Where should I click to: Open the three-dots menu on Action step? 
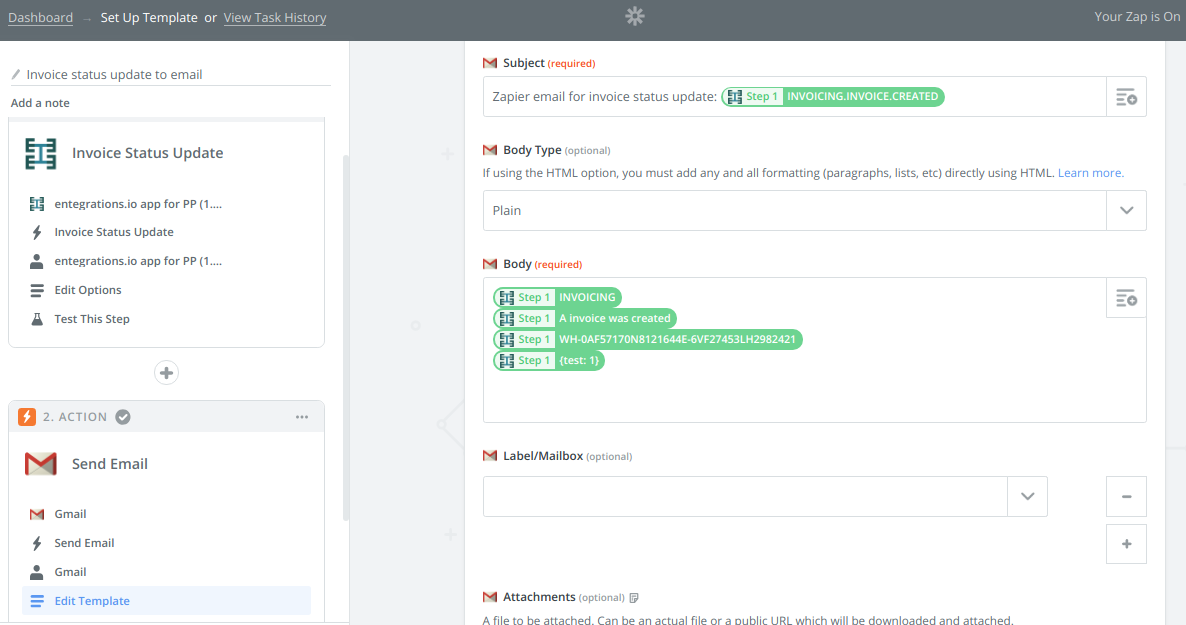pos(302,417)
